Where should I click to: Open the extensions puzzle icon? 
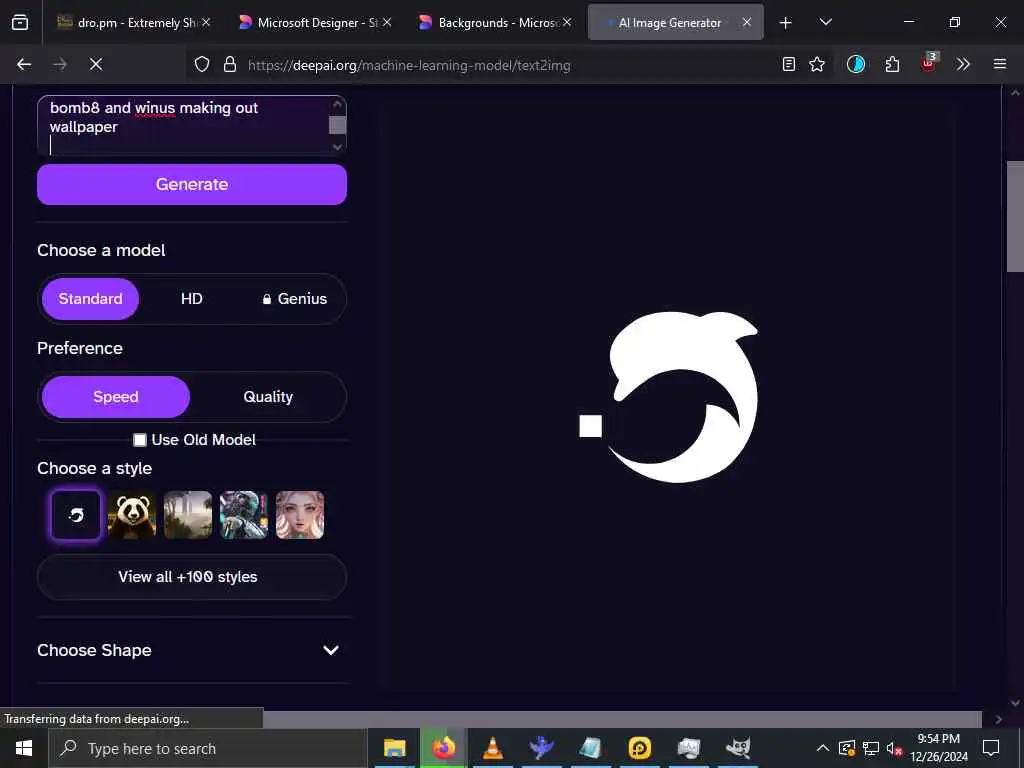(x=892, y=64)
